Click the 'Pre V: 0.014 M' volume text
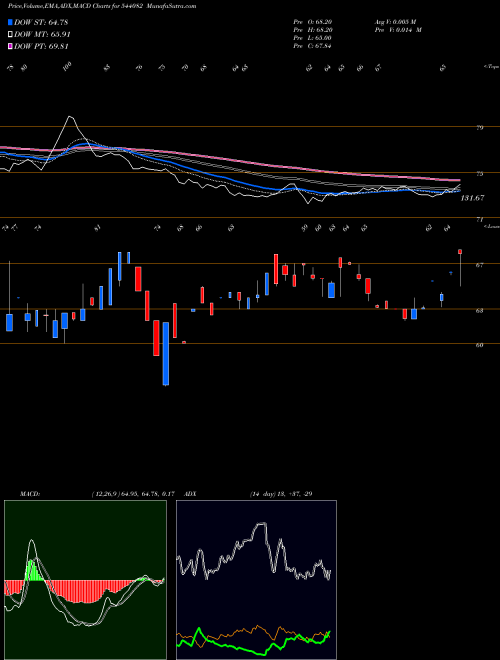 (x=398, y=30)
